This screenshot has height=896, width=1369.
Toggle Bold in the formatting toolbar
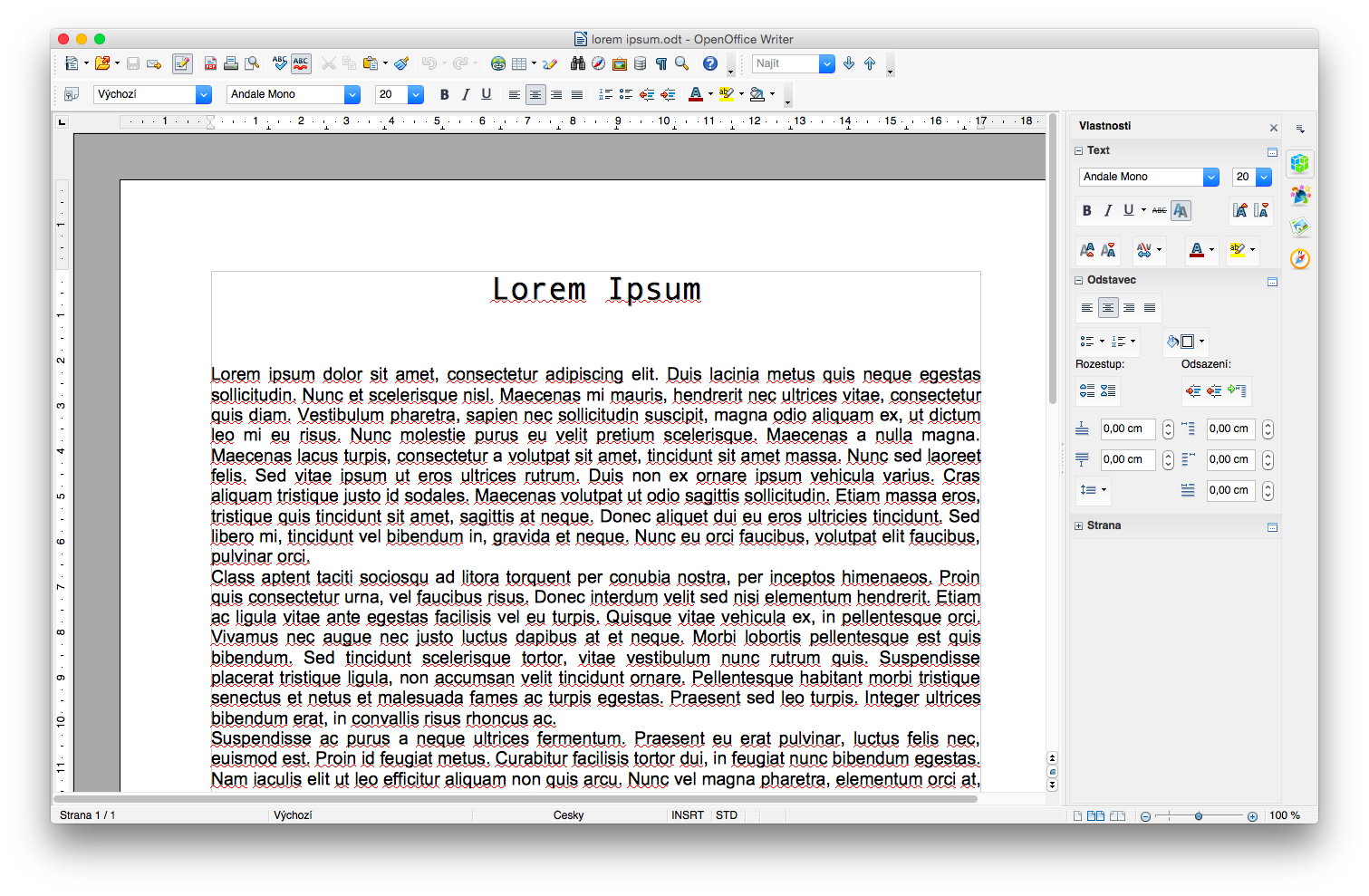[x=444, y=94]
